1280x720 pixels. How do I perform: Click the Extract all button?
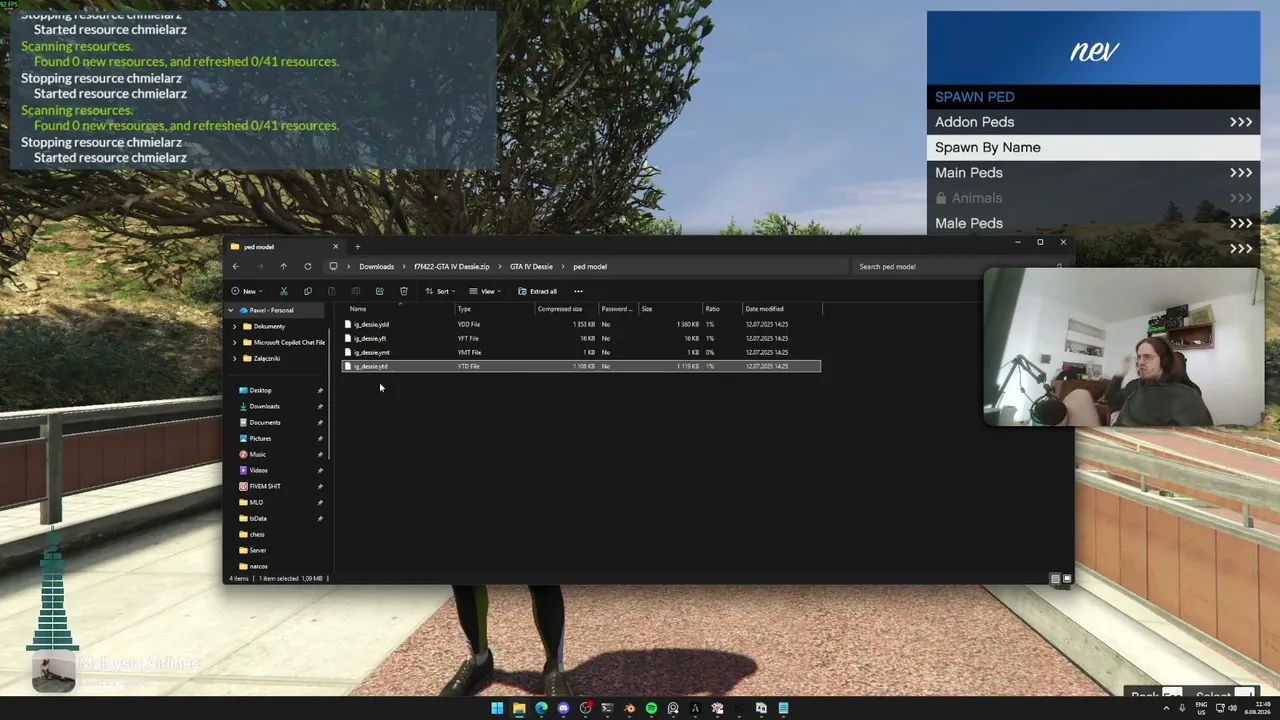tap(538, 291)
